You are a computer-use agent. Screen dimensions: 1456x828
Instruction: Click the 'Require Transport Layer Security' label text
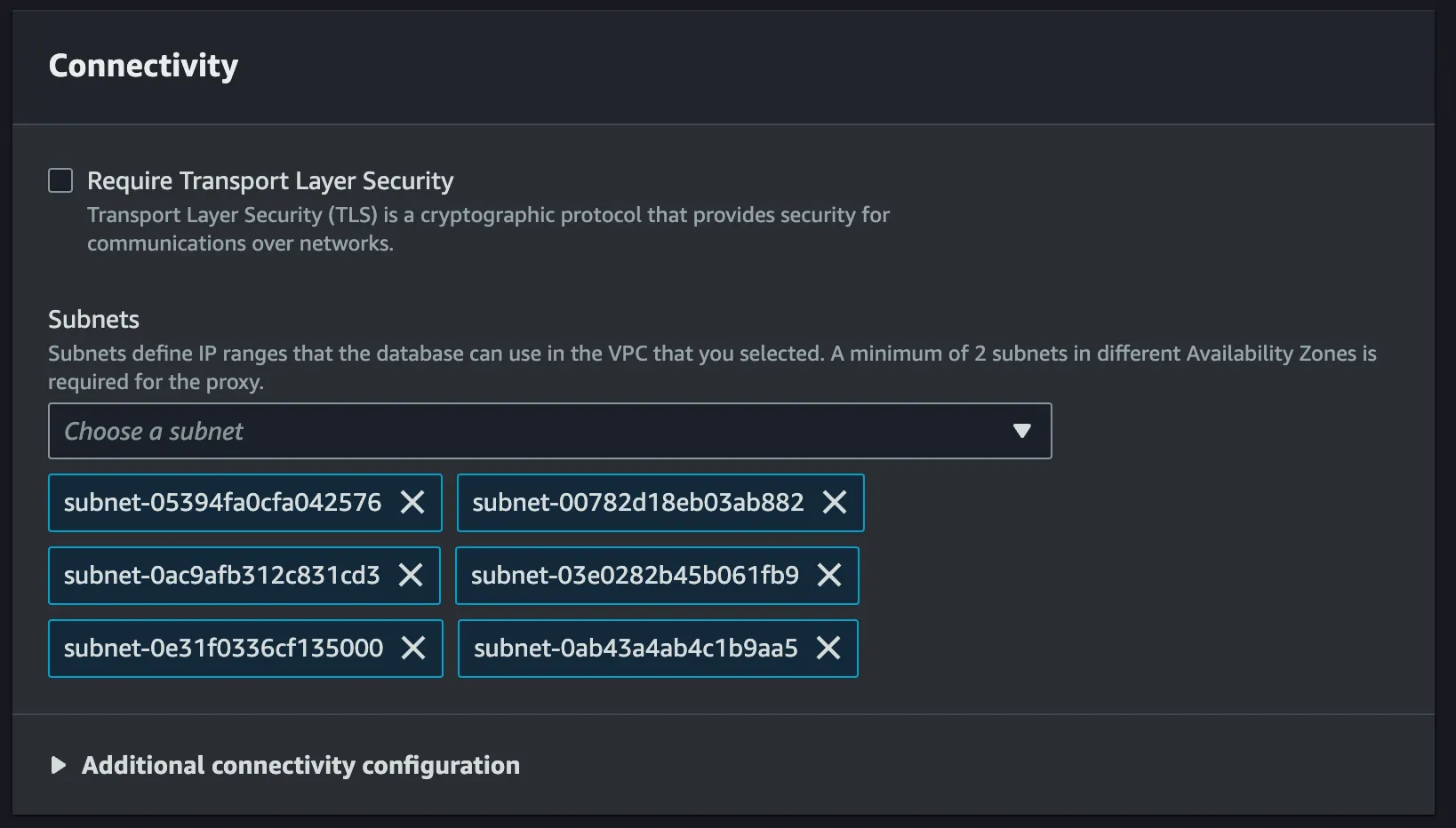pos(270,181)
